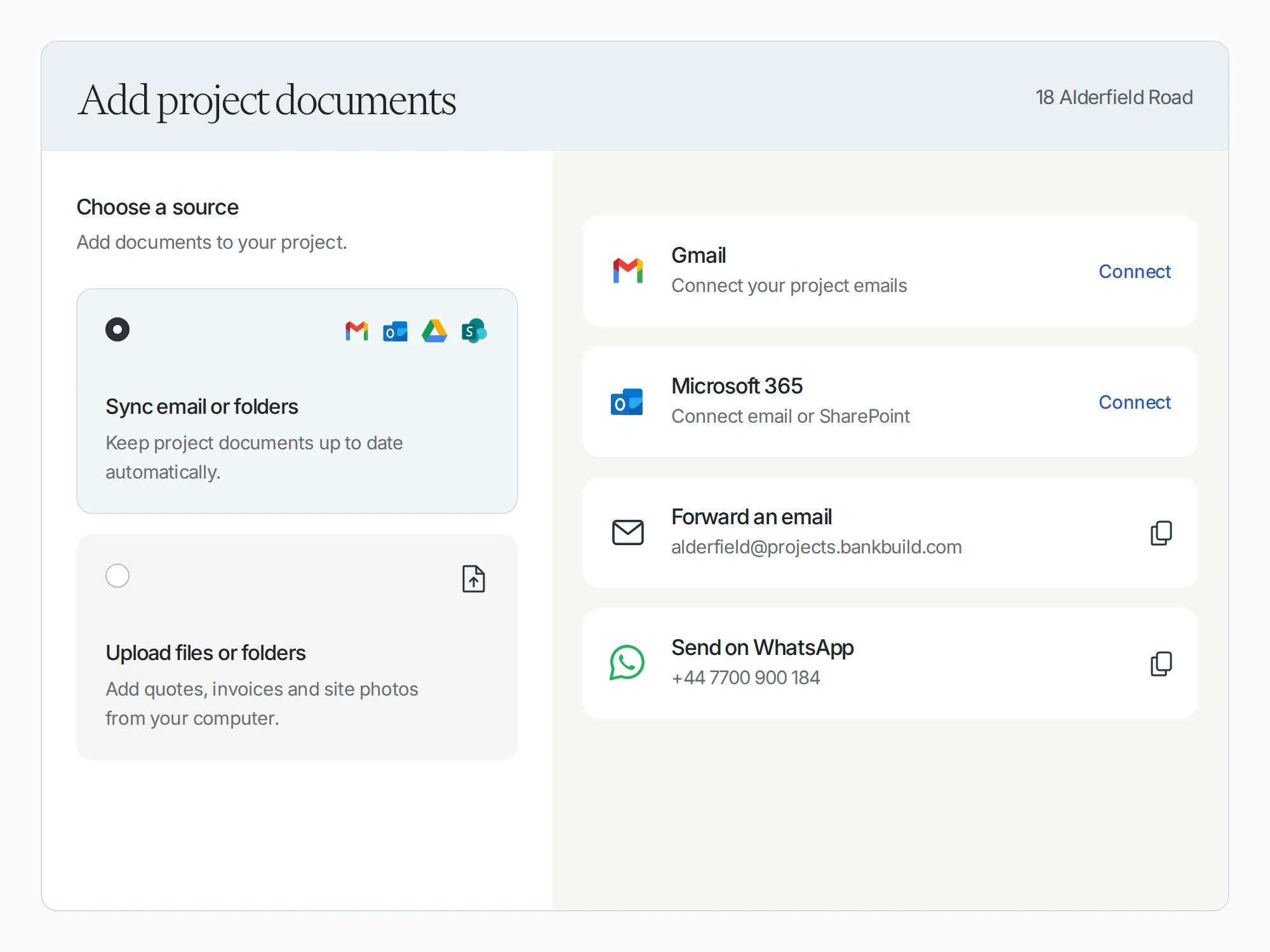This screenshot has height=952, width=1270.
Task: Click the +44 7700 900 184 phone number
Action: click(746, 677)
